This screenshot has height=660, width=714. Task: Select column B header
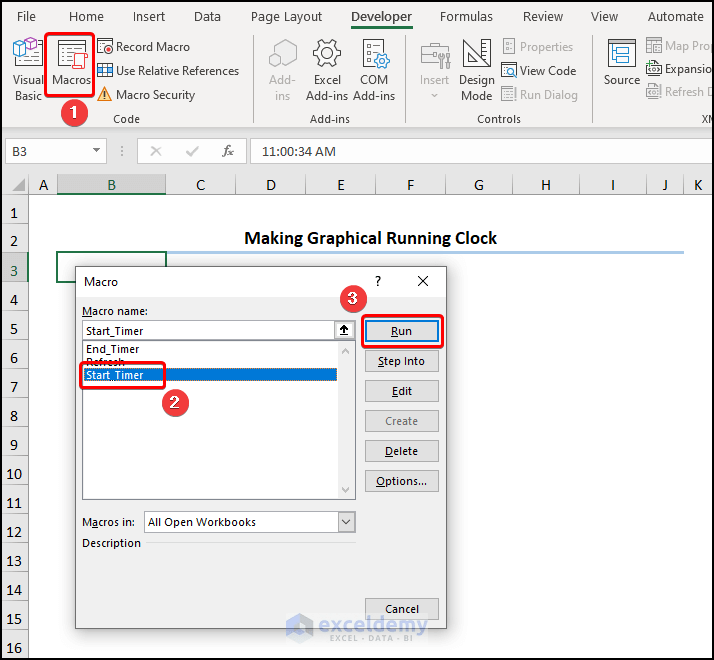111,185
